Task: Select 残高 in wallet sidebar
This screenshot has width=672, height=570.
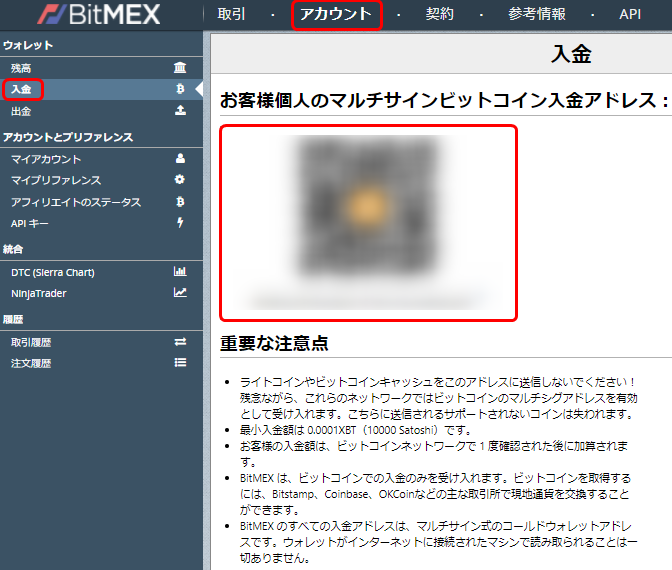Action: pyautogui.click(x=21, y=68)
